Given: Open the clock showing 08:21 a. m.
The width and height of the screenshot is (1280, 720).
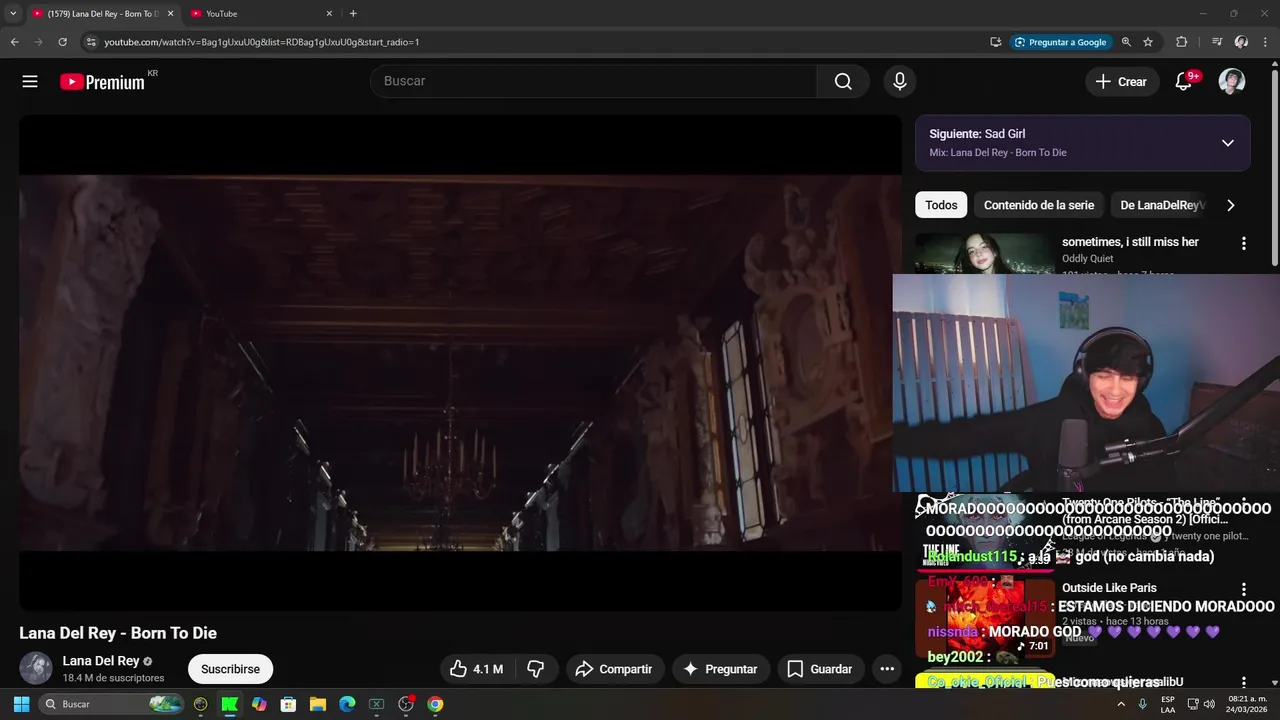Looking at the screenshot, I should [x=1247, y=704].
